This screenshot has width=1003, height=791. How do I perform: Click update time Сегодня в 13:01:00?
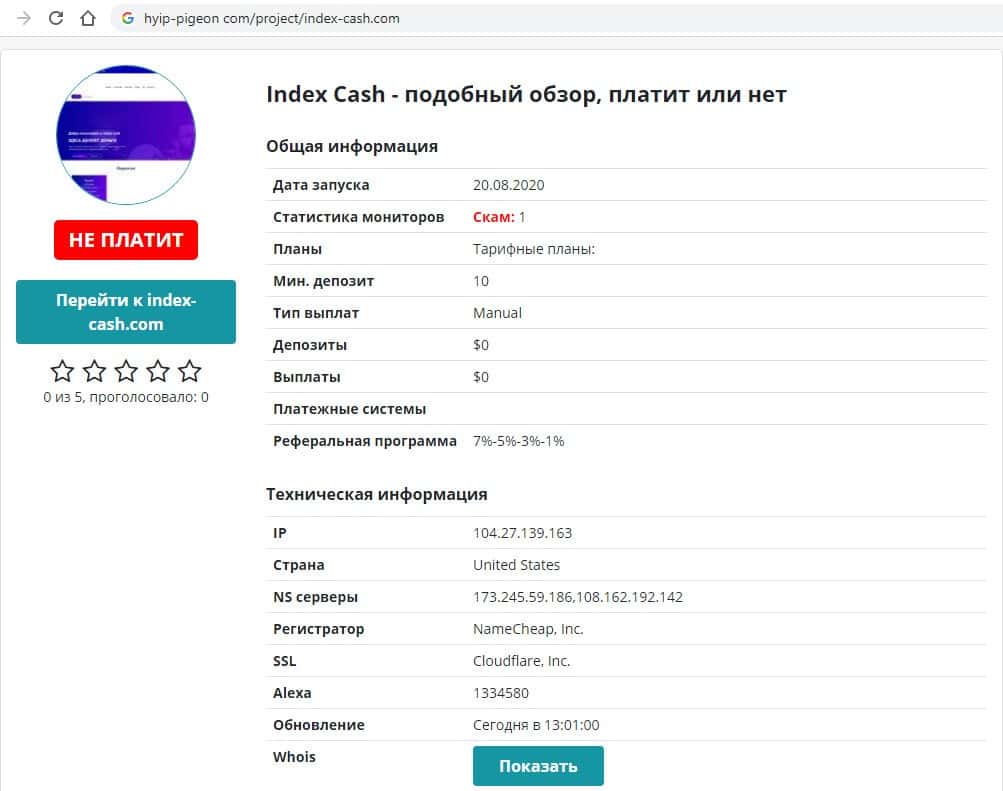(536, 724)
